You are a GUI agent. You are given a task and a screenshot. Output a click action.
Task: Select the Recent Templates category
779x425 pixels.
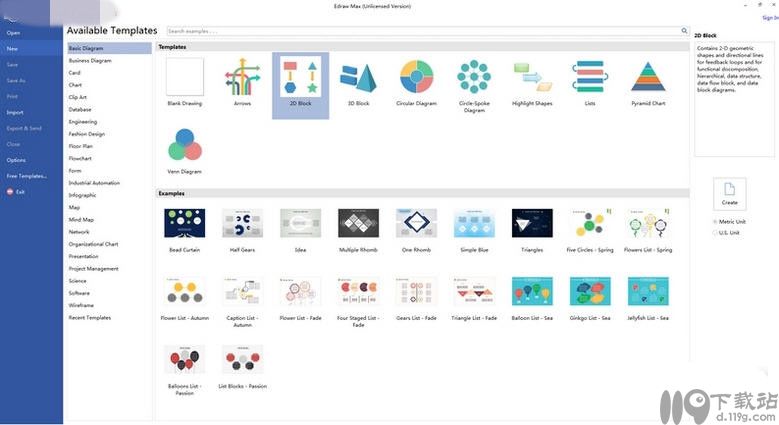(x=90, y=318)
